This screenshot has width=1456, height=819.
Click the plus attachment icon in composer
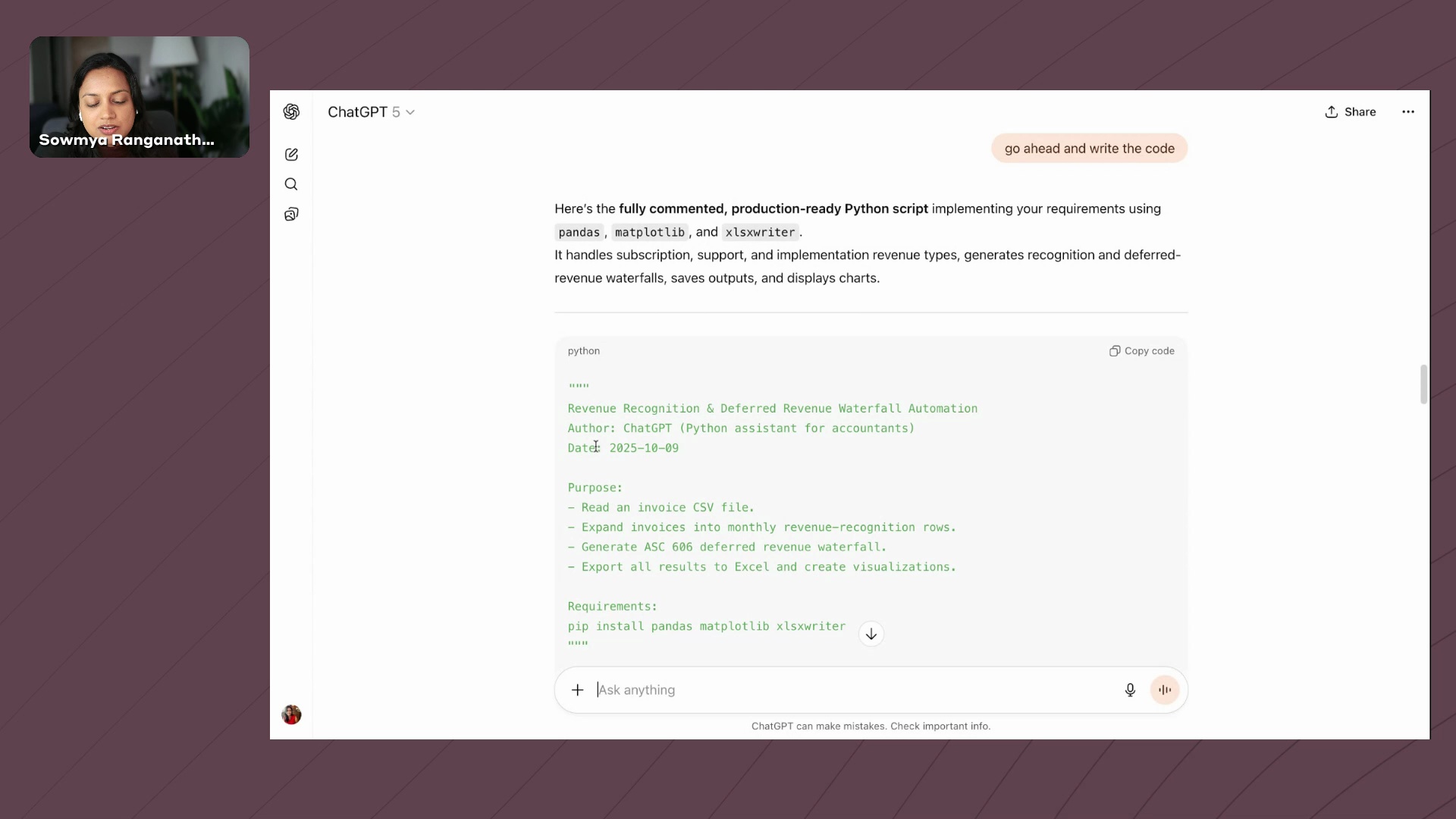click(578, 690)
